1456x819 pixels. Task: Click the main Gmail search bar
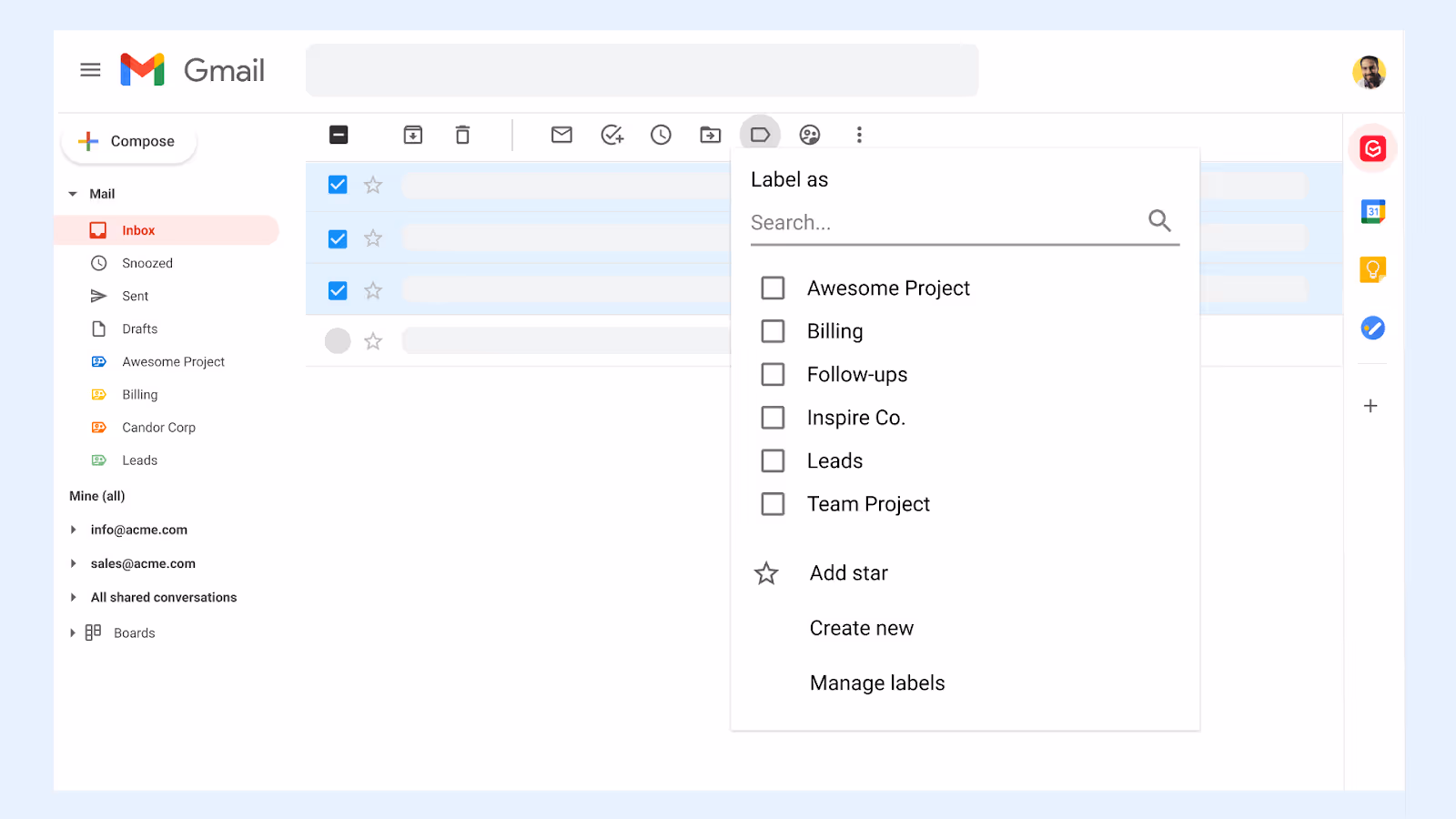tap(642, 70)
